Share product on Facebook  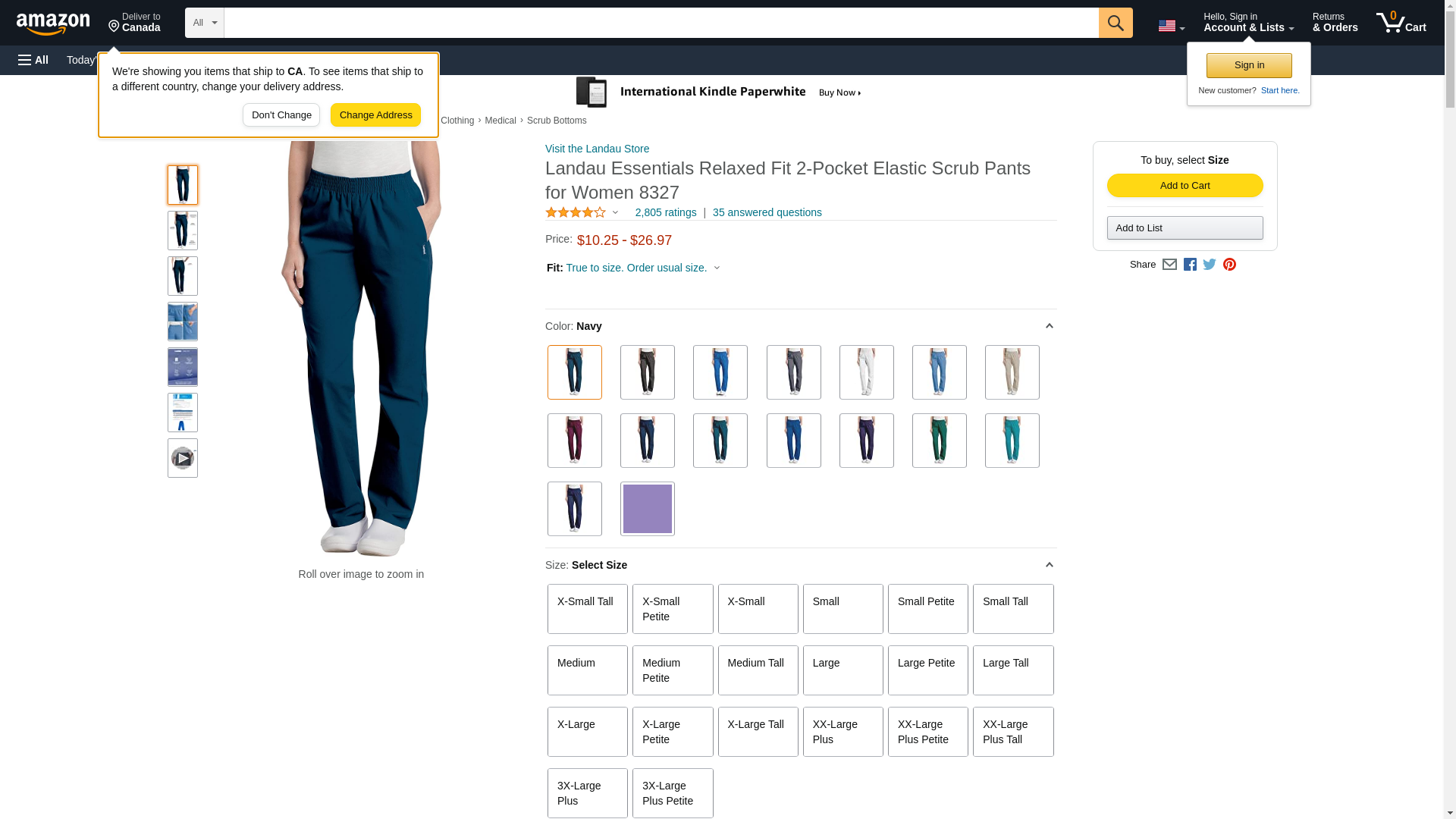1190,265
